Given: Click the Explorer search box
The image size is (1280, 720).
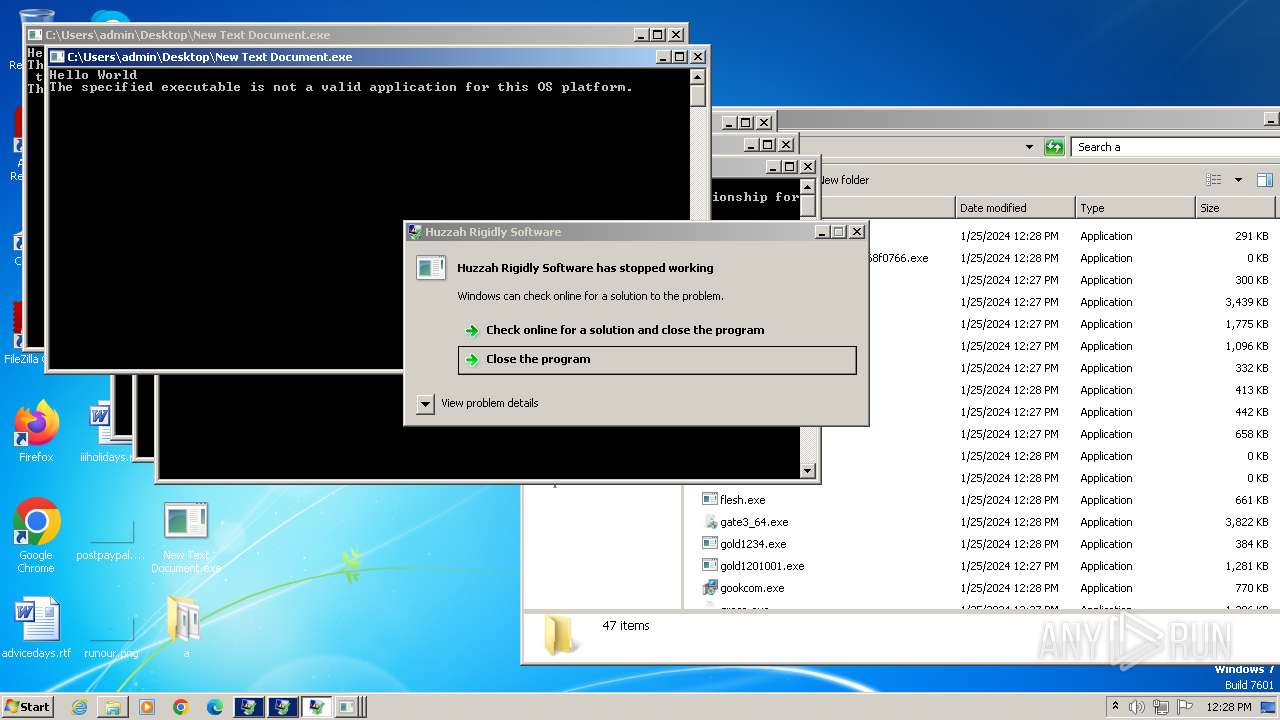Looking at the screenshot, I should pos(1175,147).
